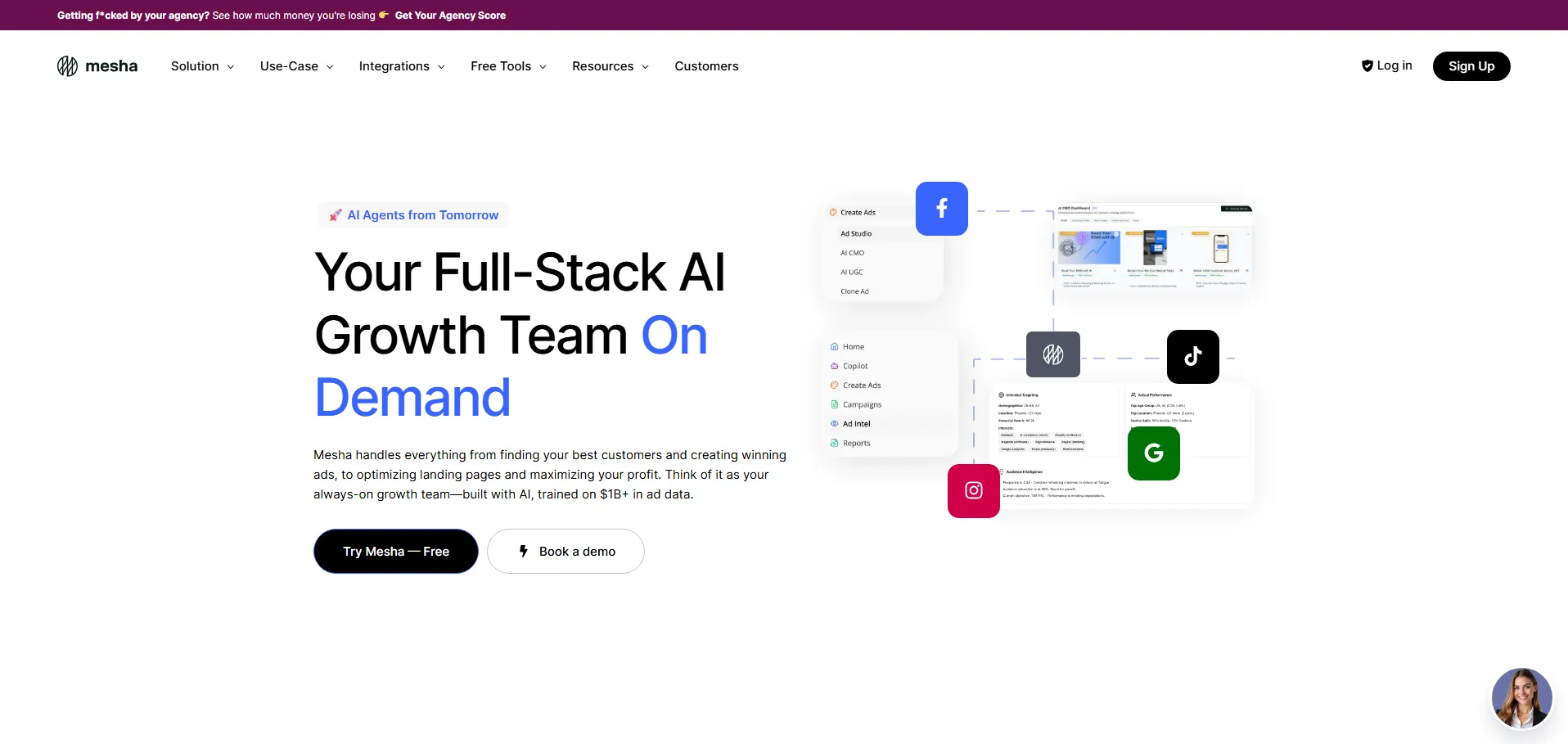Go to the Customers page

[x=706, y=66]
